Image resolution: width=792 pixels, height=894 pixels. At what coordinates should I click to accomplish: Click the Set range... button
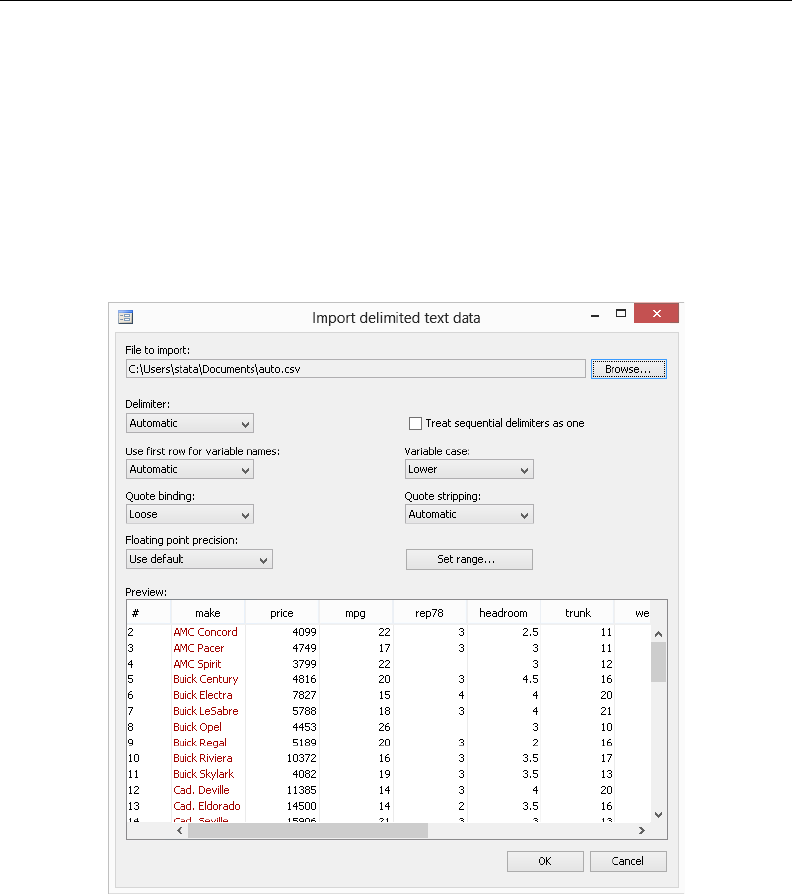click(x=469, y=559)
